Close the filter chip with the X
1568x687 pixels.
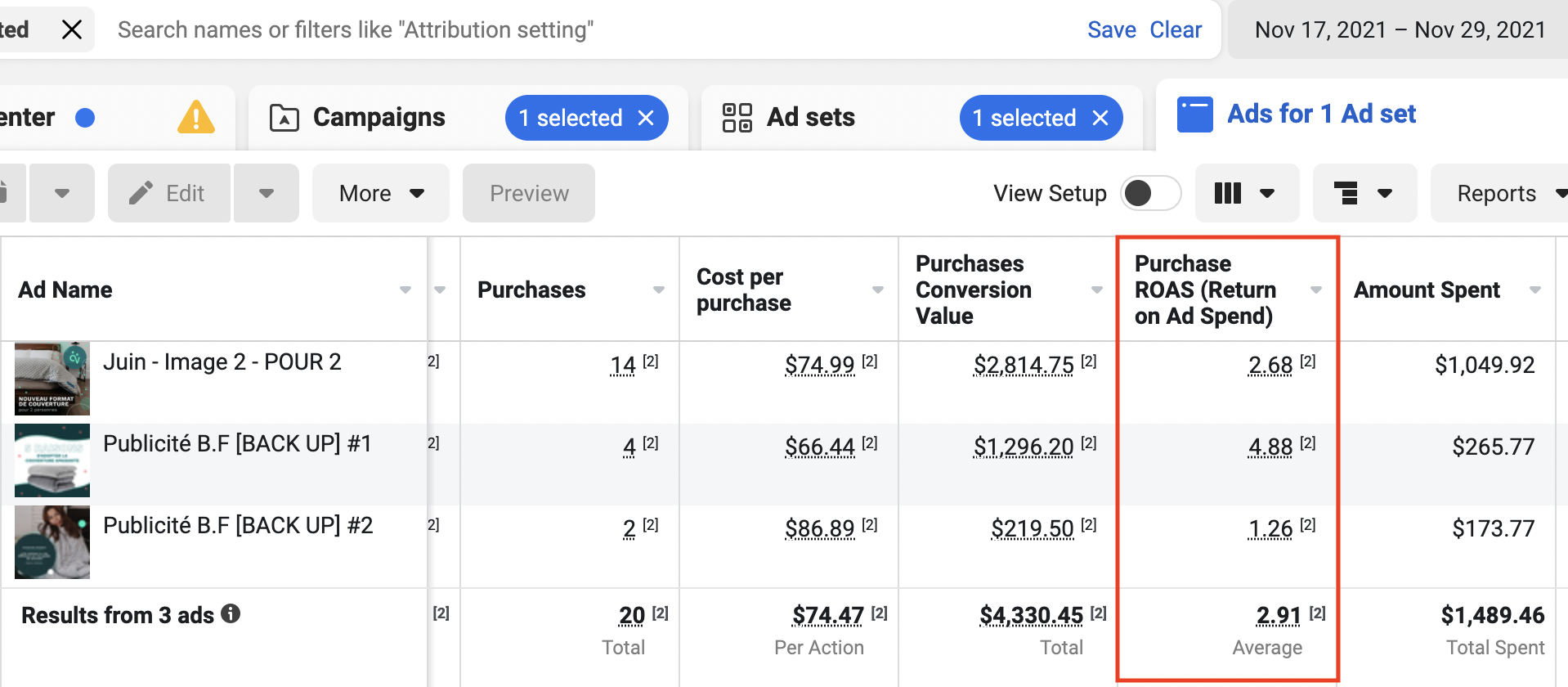[x=72, y=29]
